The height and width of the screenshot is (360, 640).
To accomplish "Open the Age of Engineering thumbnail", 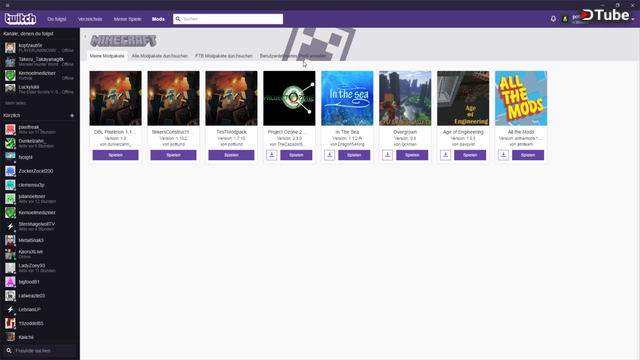I will coord(463,98).
